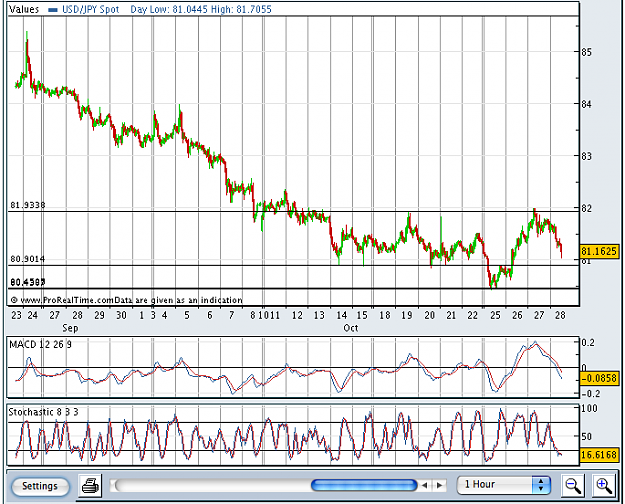Viewport: 625px width, 504px height.
Task: Click the 83 price axis label
Action: click(x=586, y=156)
